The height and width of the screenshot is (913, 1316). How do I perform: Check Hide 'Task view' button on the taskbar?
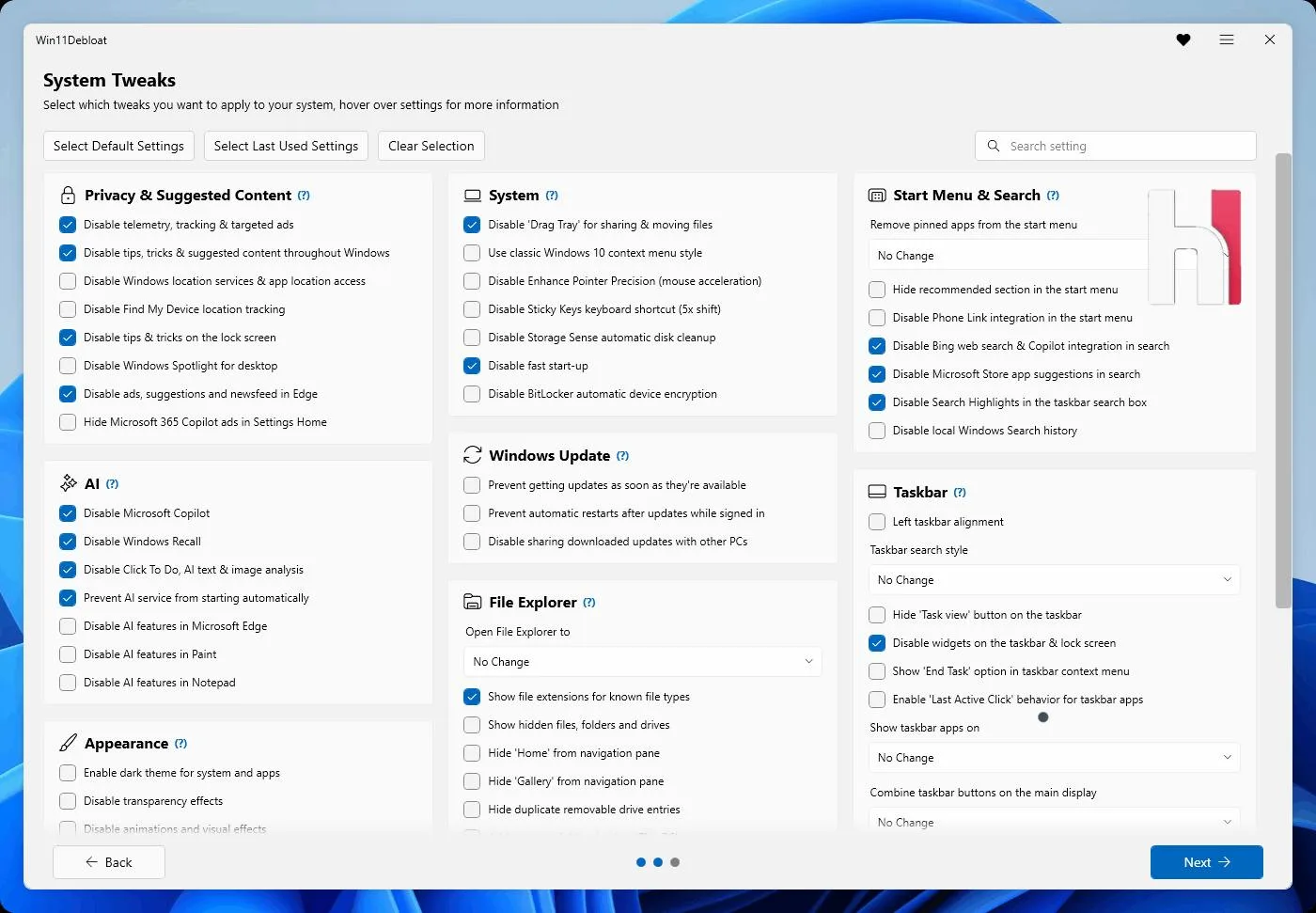[x=877, y=615]
